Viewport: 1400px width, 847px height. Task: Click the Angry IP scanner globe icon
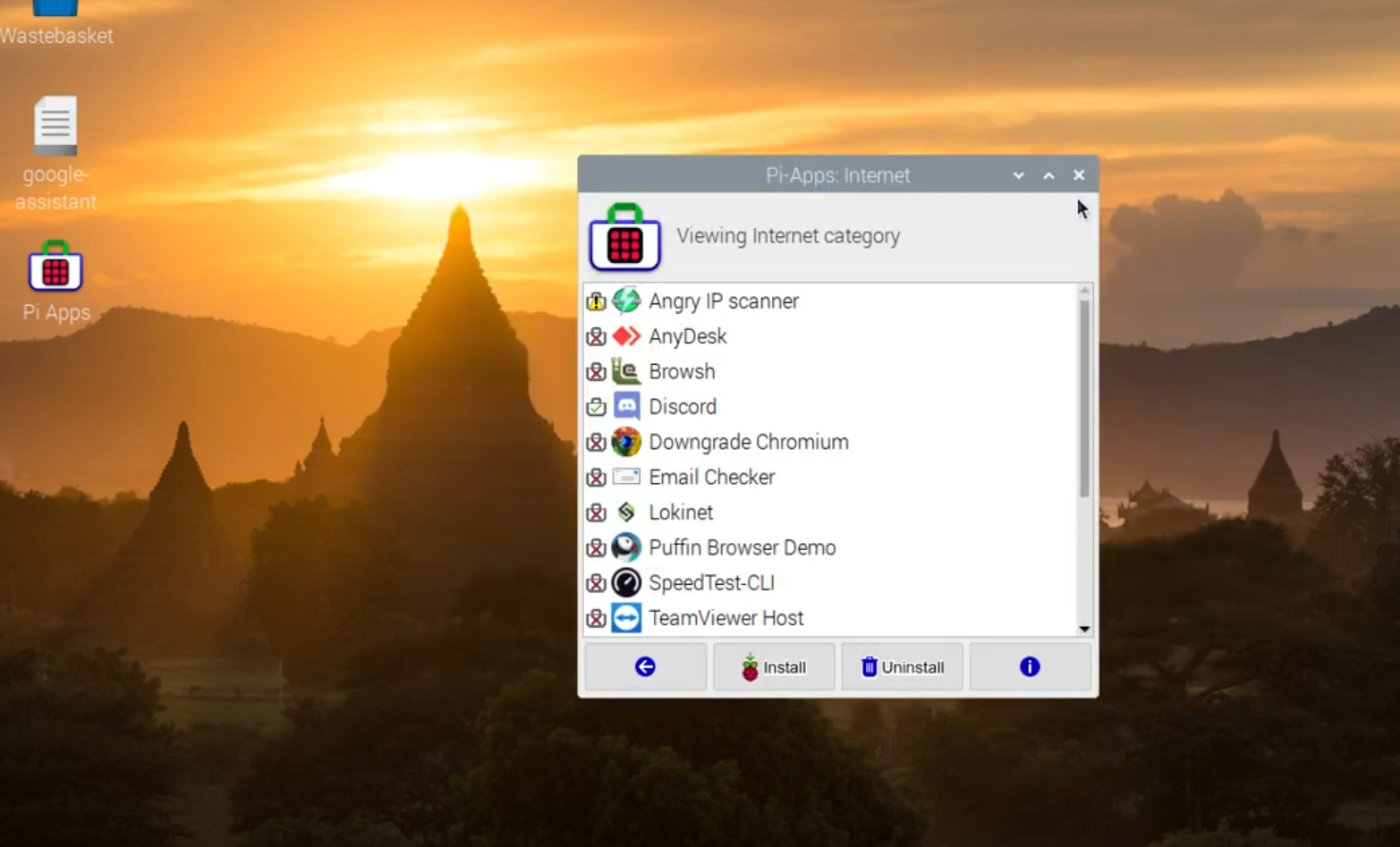tap(627, 301)
